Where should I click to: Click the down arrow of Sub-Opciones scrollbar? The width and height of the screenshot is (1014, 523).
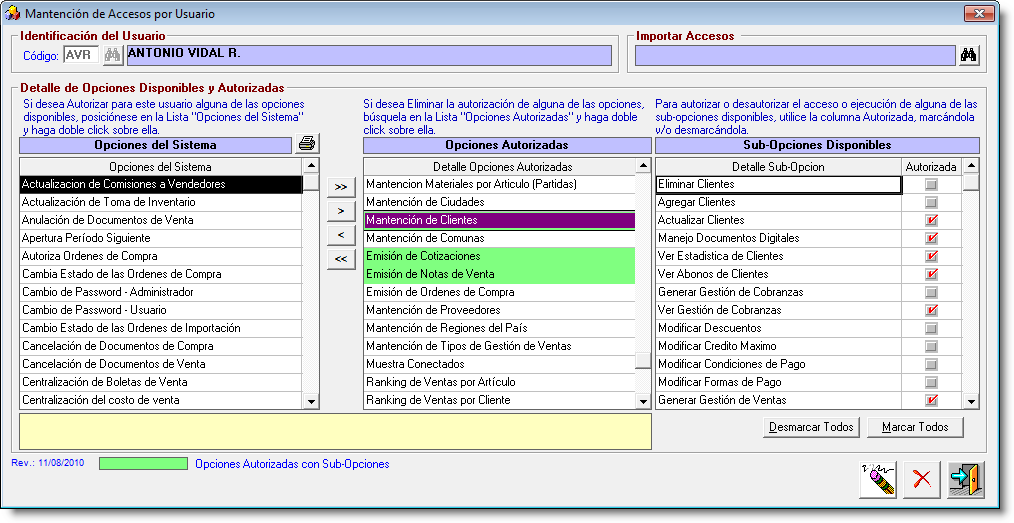point(971,401)
